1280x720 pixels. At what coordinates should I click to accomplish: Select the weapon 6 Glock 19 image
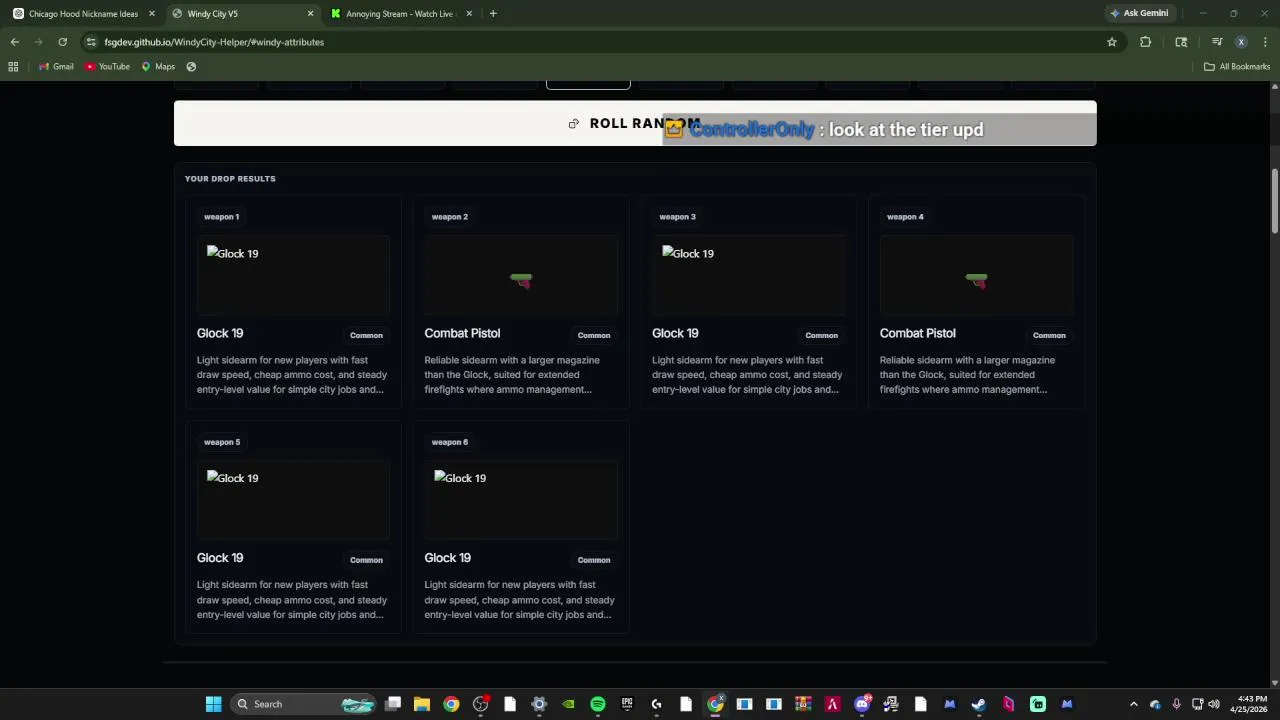(x=521, y=500)
